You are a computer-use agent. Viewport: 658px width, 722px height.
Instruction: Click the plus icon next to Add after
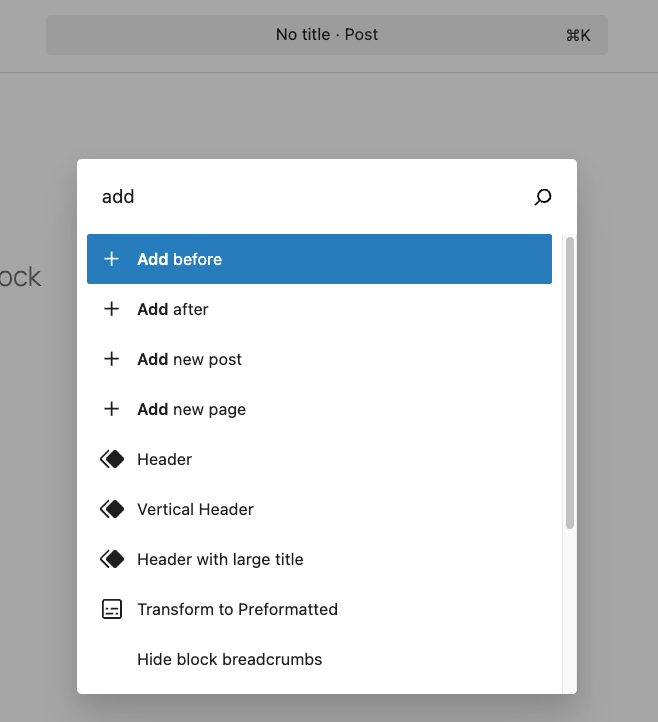click(112, 309)
